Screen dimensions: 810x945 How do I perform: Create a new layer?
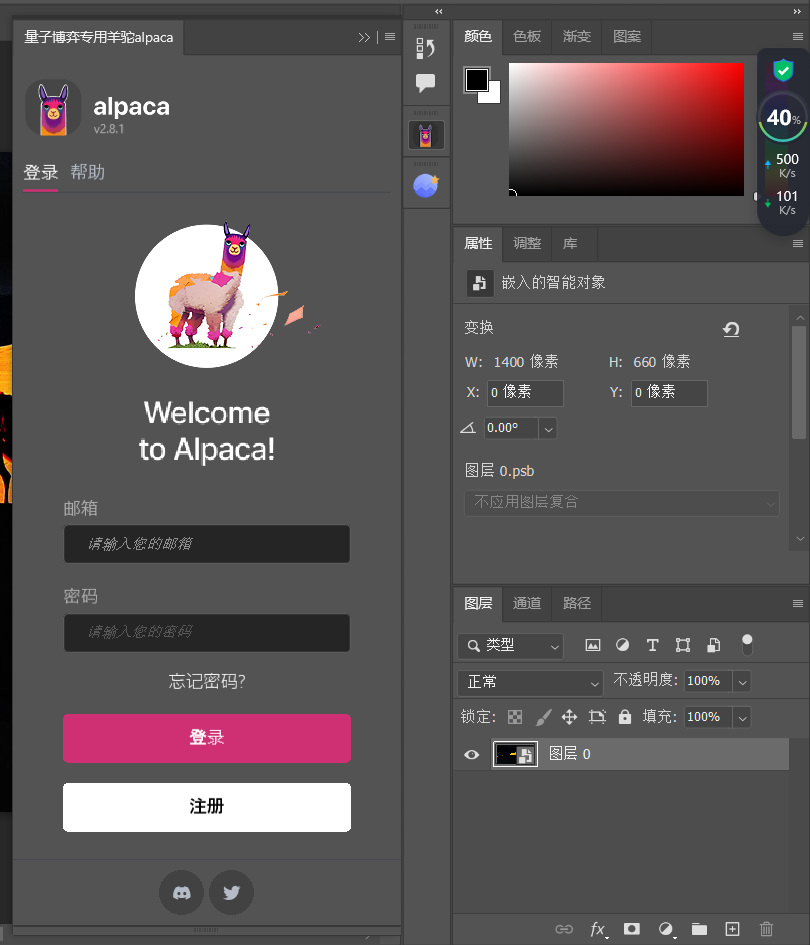tap(732, 929)
